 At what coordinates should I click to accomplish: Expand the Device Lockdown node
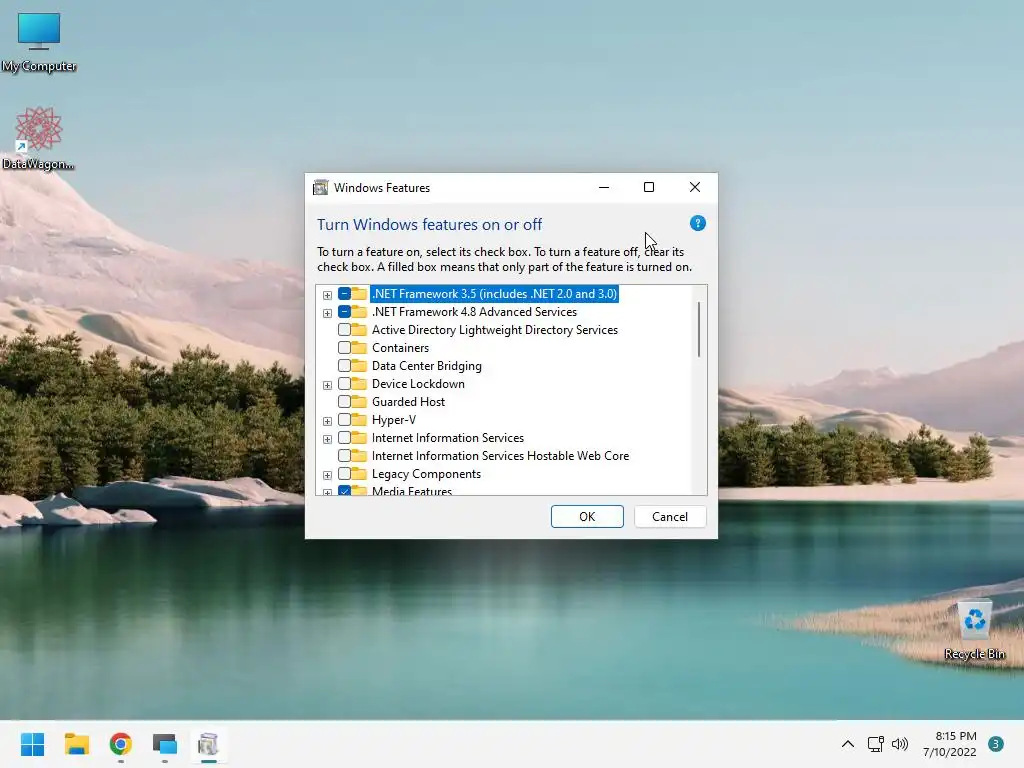tap(327, 385)
